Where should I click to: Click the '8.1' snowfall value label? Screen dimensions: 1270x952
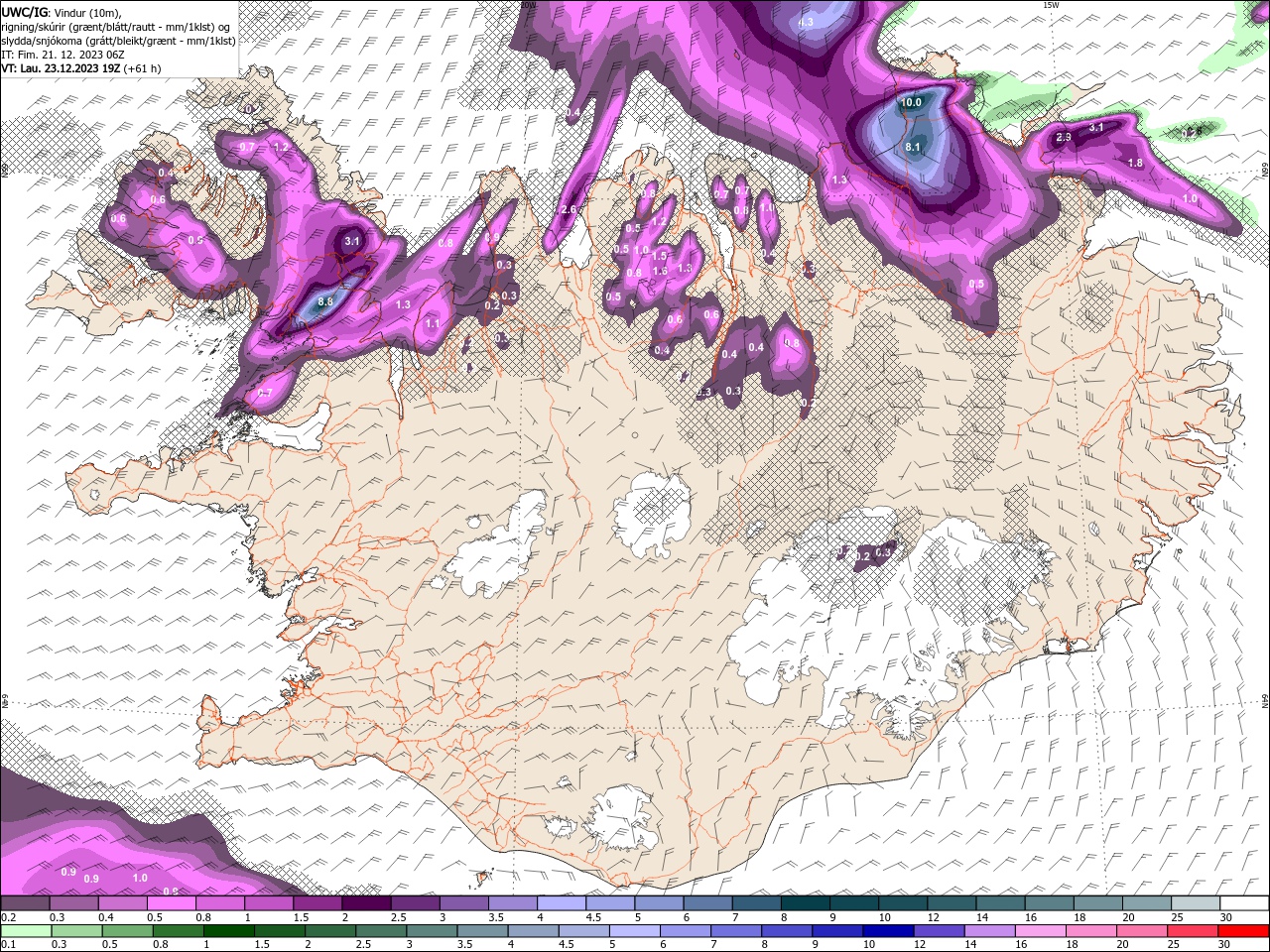(x=914, y=147)
